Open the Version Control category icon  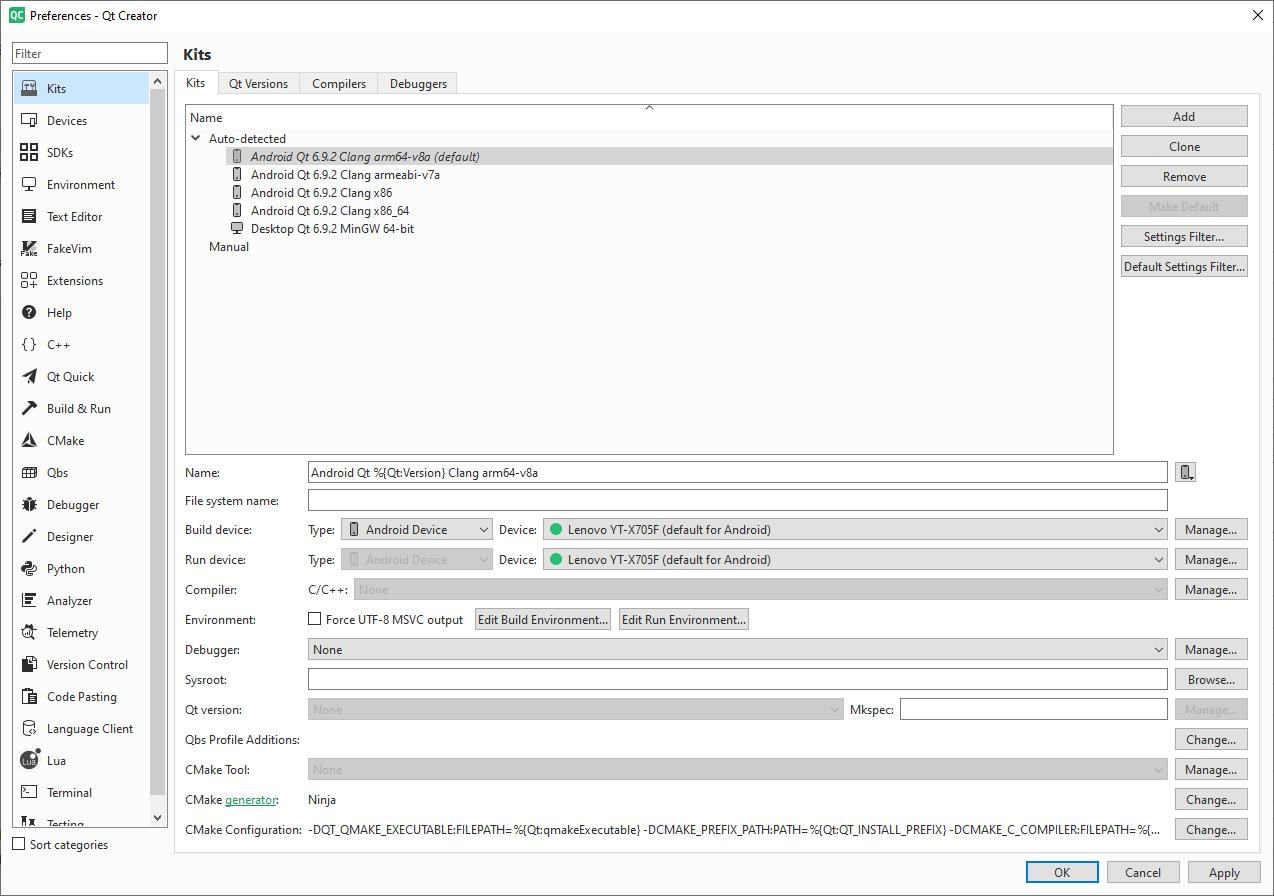click(x=29, y=665)
